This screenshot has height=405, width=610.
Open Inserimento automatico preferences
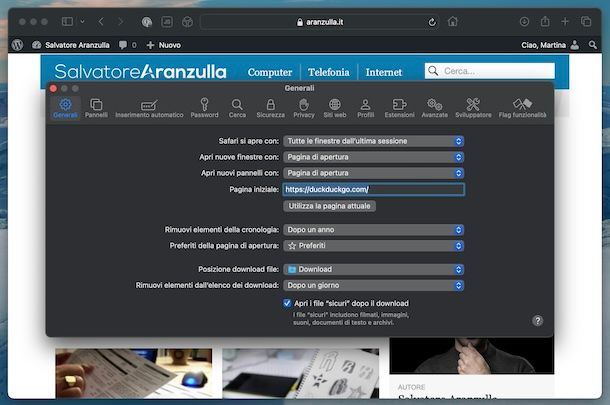(149, 108)
